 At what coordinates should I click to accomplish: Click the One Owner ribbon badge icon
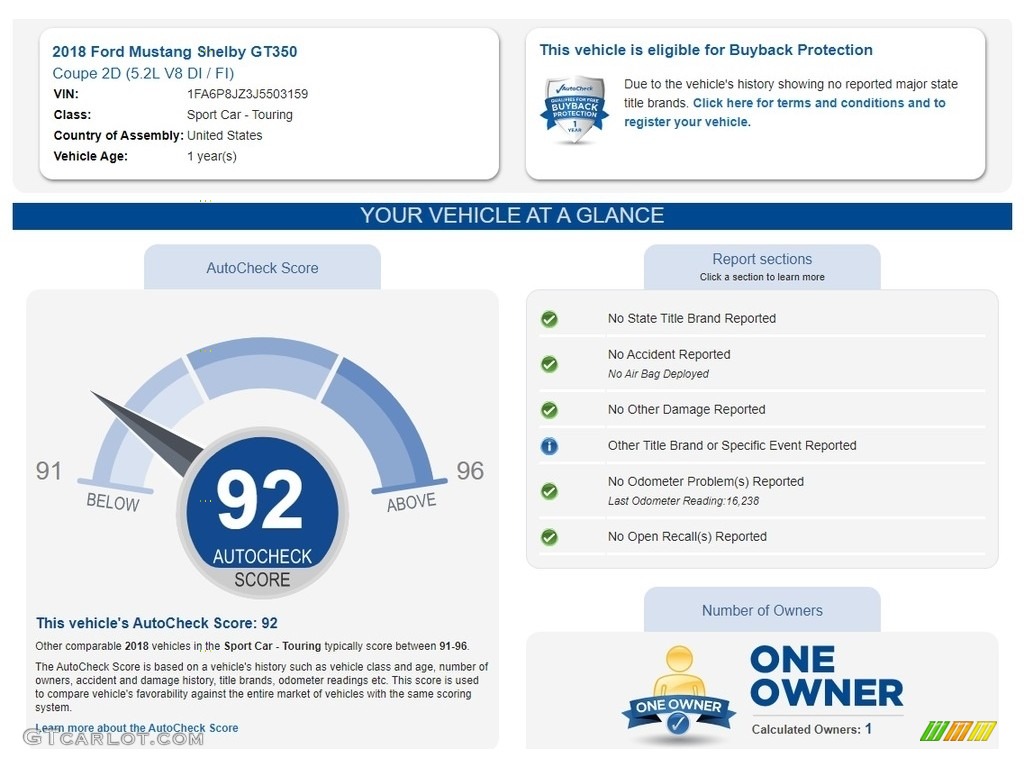pyautogui.click(x=679, y=694)
